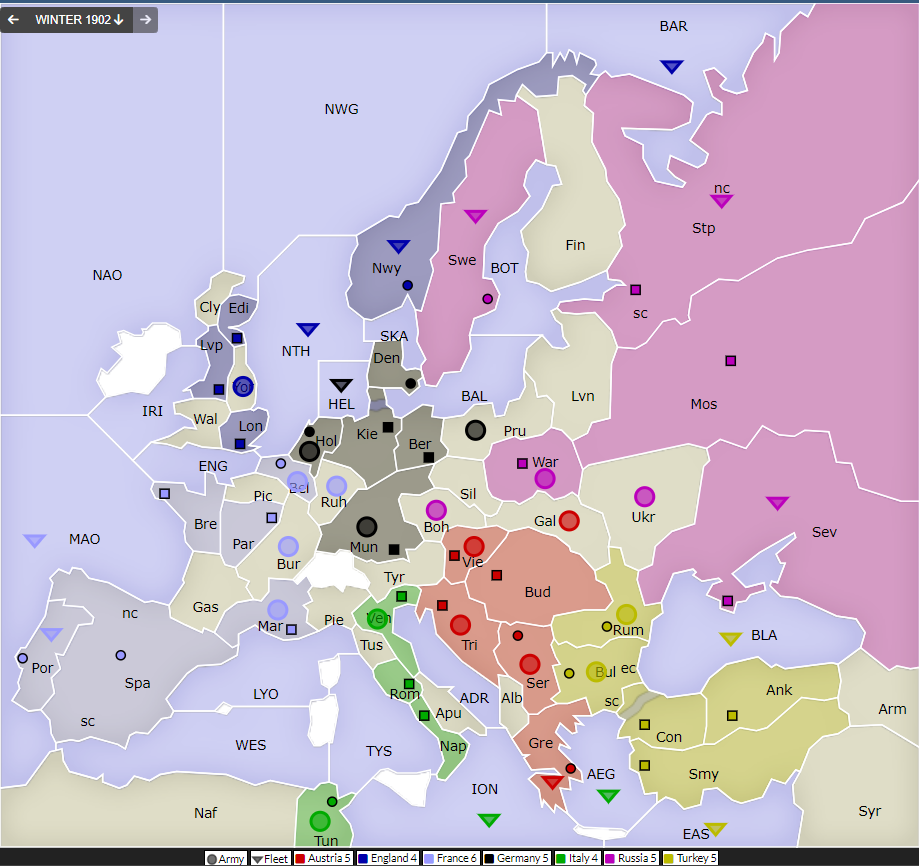Click the France 6 legend entry
The height and width of the screenshot is (866, 919).
450,858
